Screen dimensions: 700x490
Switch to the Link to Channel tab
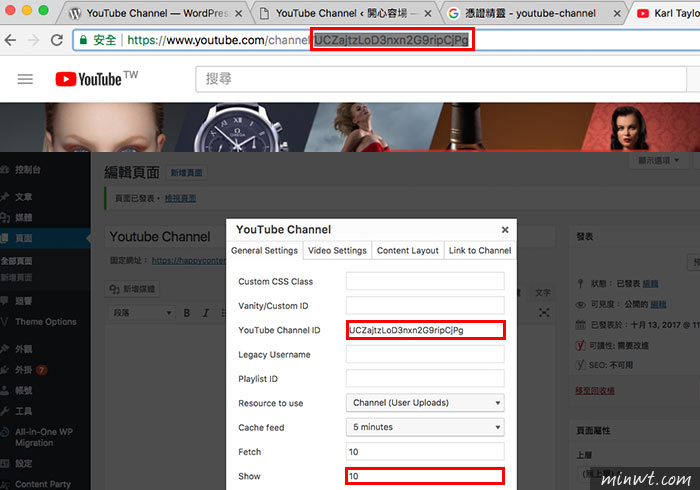tap(480, 250)
